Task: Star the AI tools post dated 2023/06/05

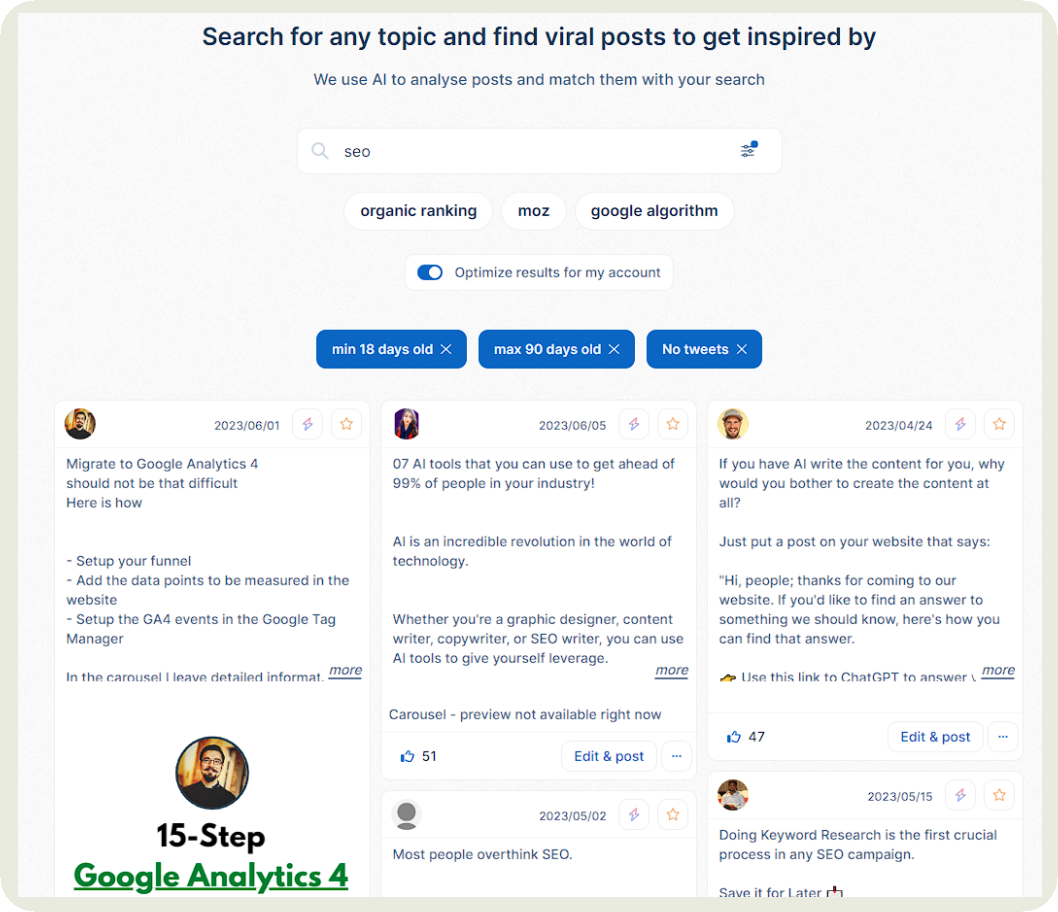Action: [x=672, y=423]
